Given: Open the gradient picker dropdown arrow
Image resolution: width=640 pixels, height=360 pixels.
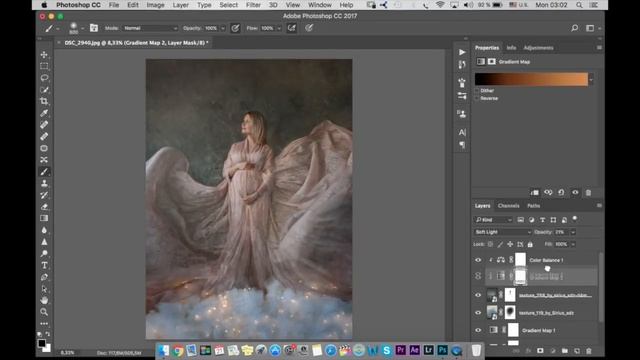Looking at the screenshot, I should (591, 79).
